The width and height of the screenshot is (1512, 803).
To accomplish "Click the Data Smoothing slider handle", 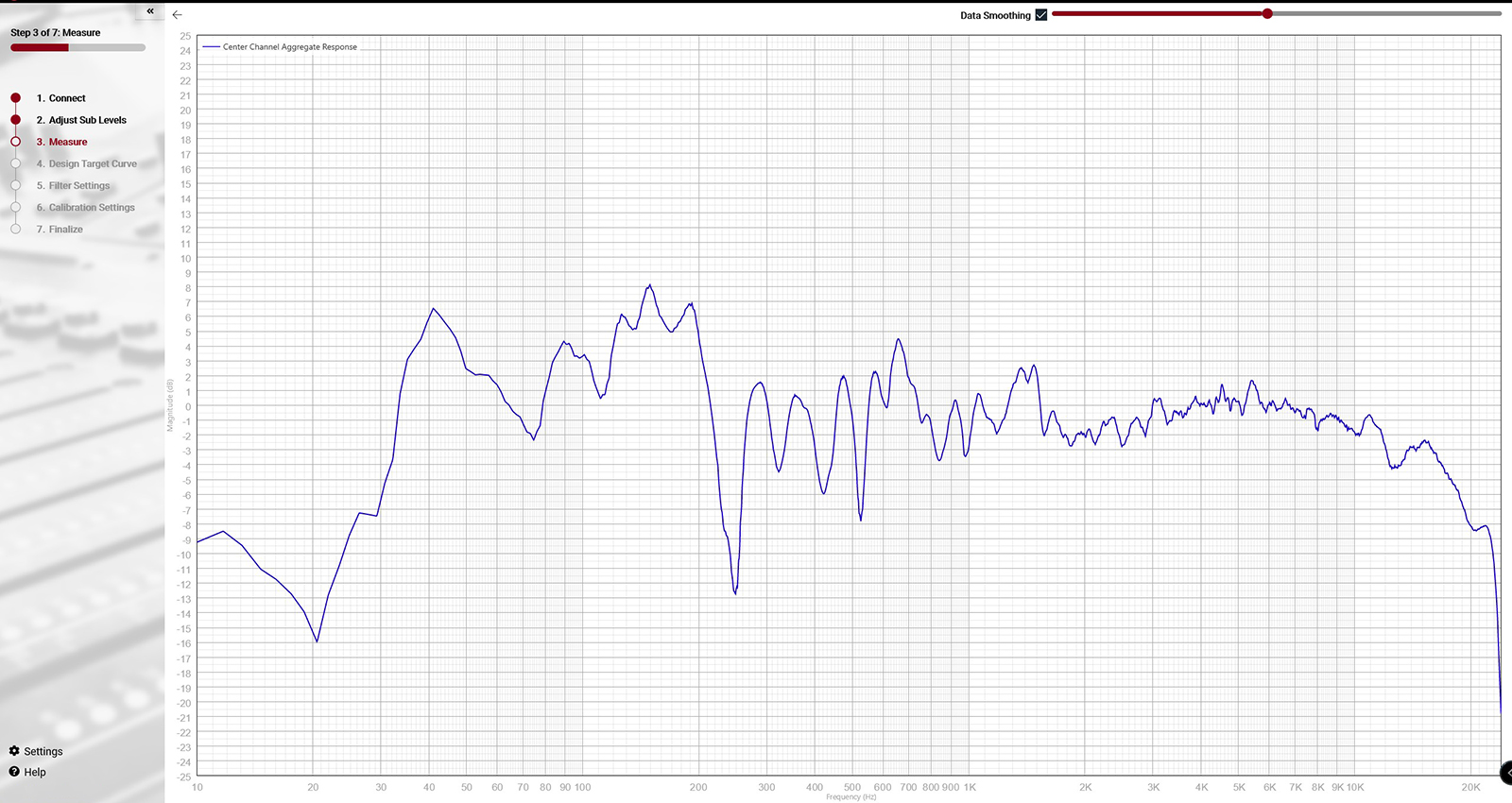I will [x=1267, y=14].
